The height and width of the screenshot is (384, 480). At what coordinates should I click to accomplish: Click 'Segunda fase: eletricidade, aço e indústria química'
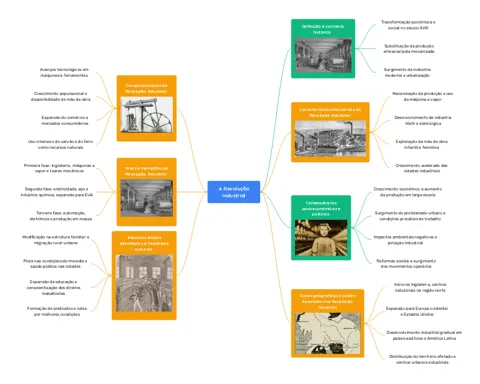[x=57, y=192]
